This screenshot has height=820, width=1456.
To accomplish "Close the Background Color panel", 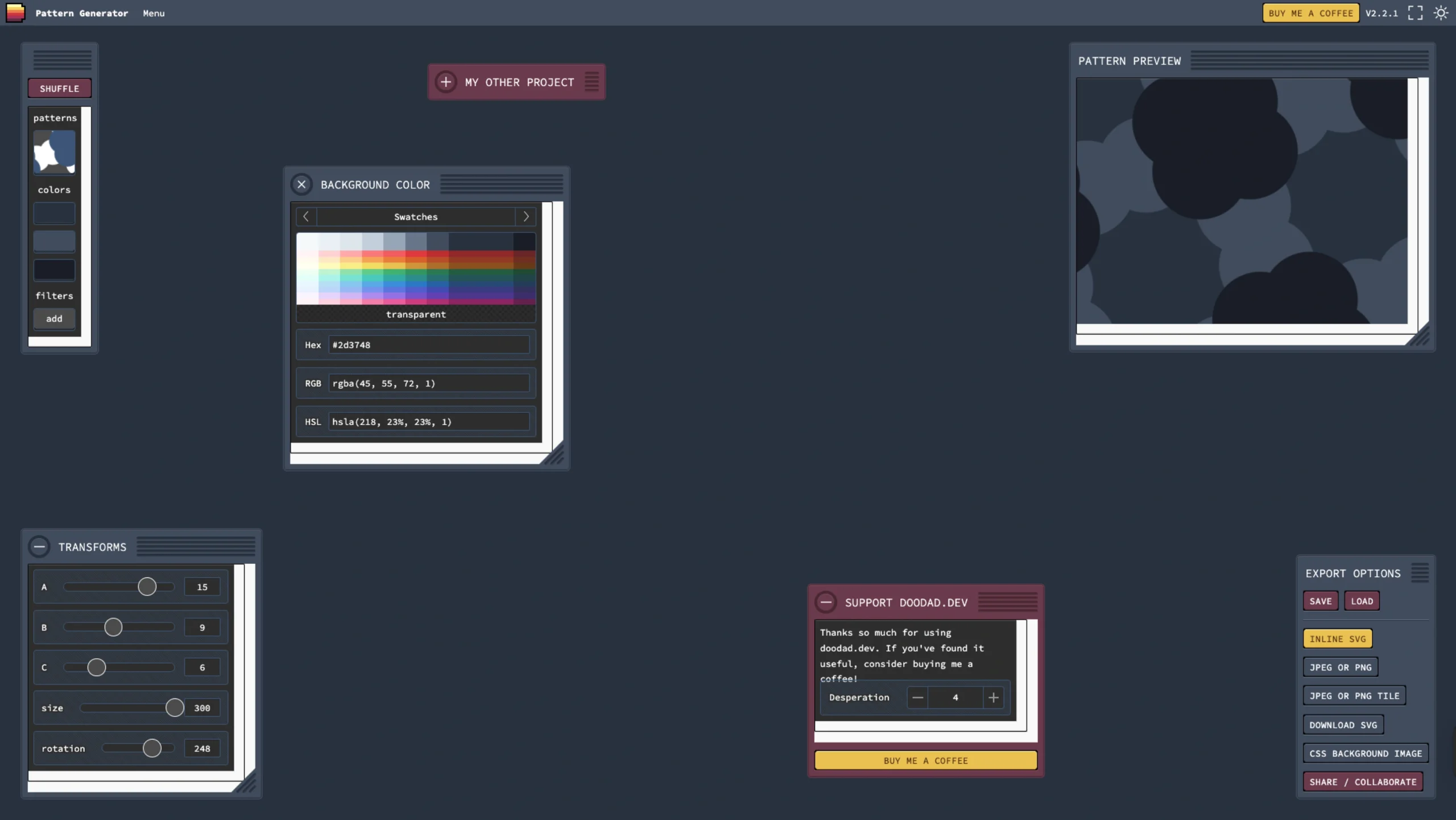I will 301,184.
